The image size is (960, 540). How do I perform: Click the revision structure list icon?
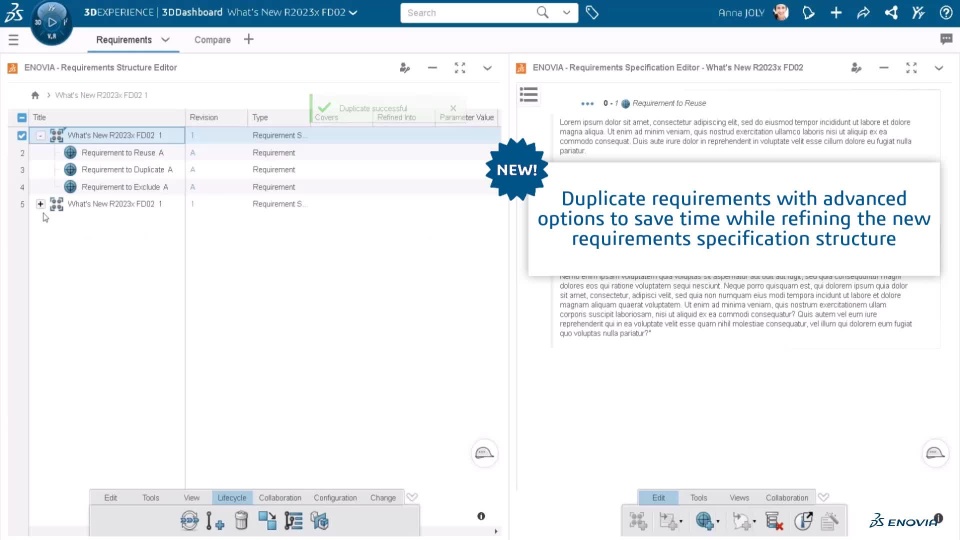tap(293, 521)
